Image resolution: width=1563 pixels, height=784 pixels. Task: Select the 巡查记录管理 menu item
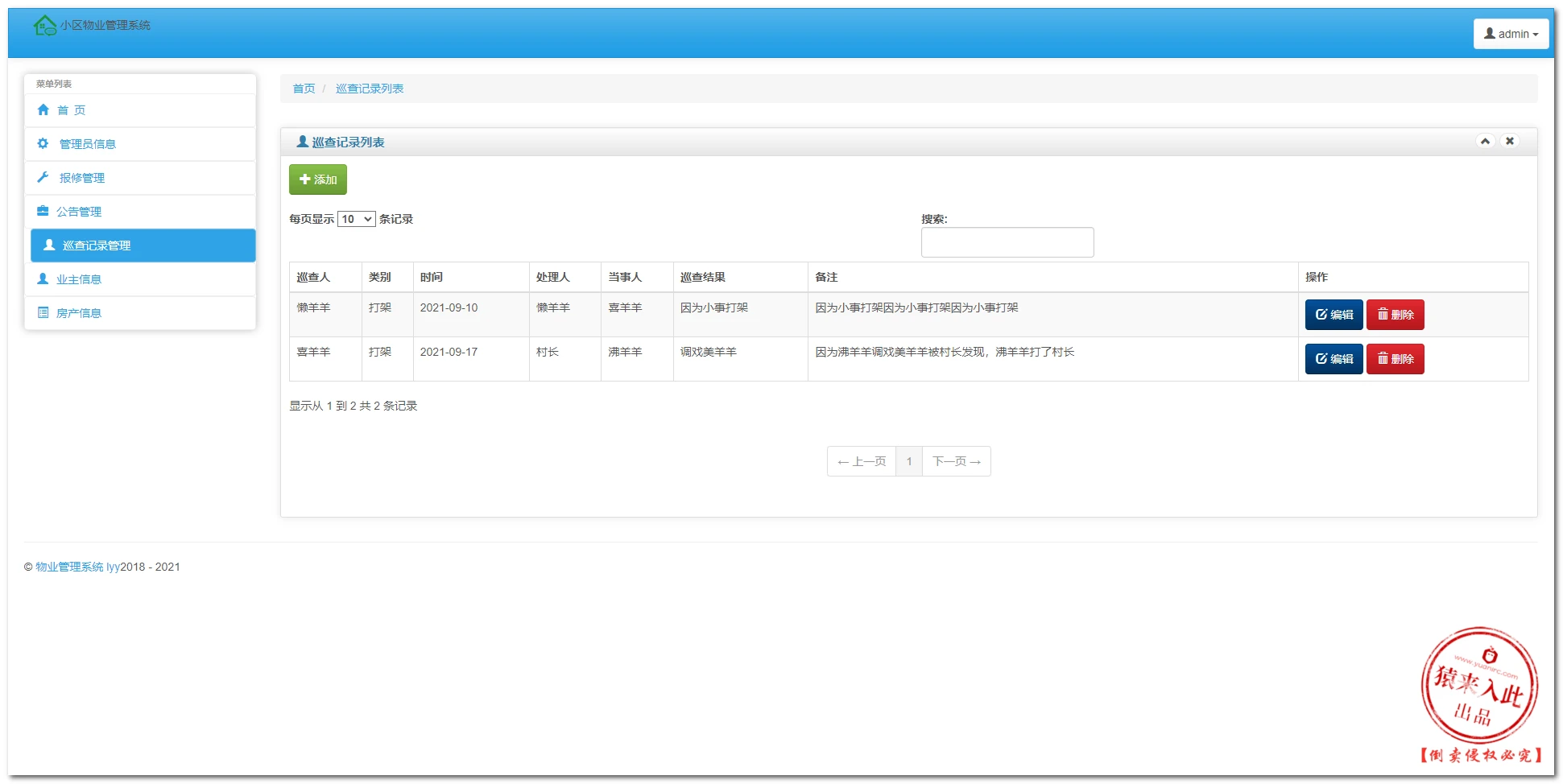(143, 246)
